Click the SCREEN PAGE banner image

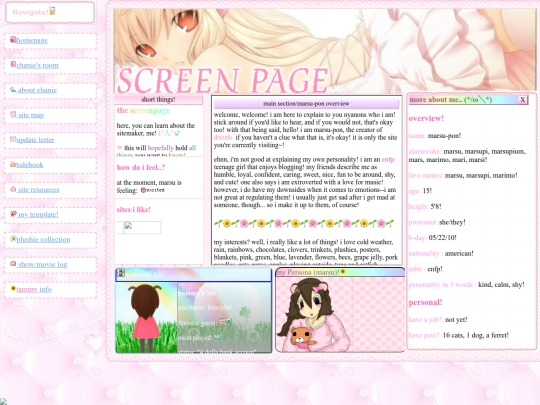(x=325, y=51)
